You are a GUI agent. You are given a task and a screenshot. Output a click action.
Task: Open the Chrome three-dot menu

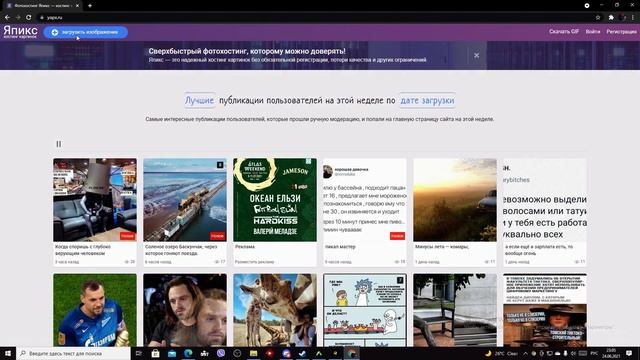pyautogui.click(x=633, y=18)
